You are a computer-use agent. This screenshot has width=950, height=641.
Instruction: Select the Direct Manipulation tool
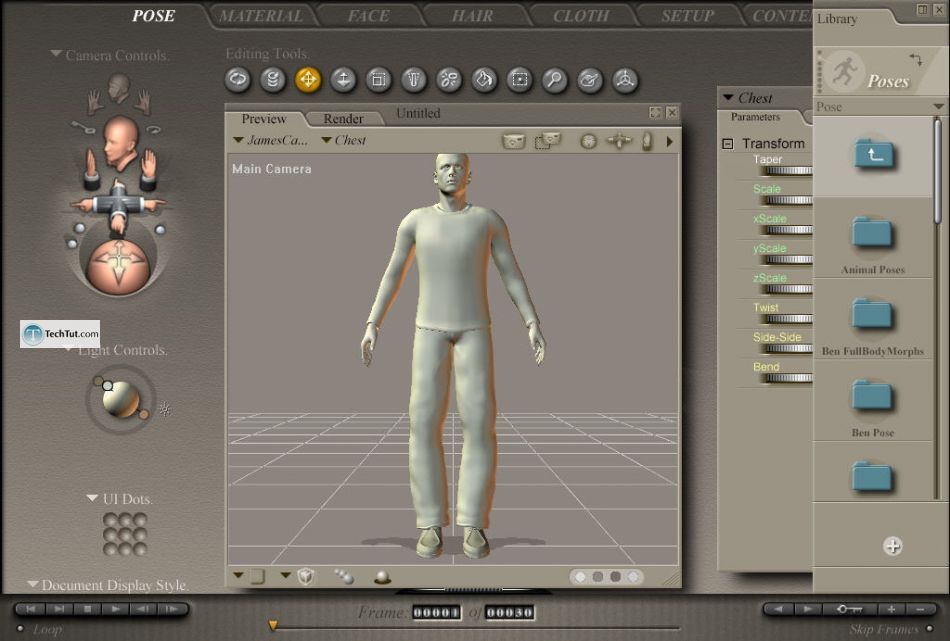625,80
